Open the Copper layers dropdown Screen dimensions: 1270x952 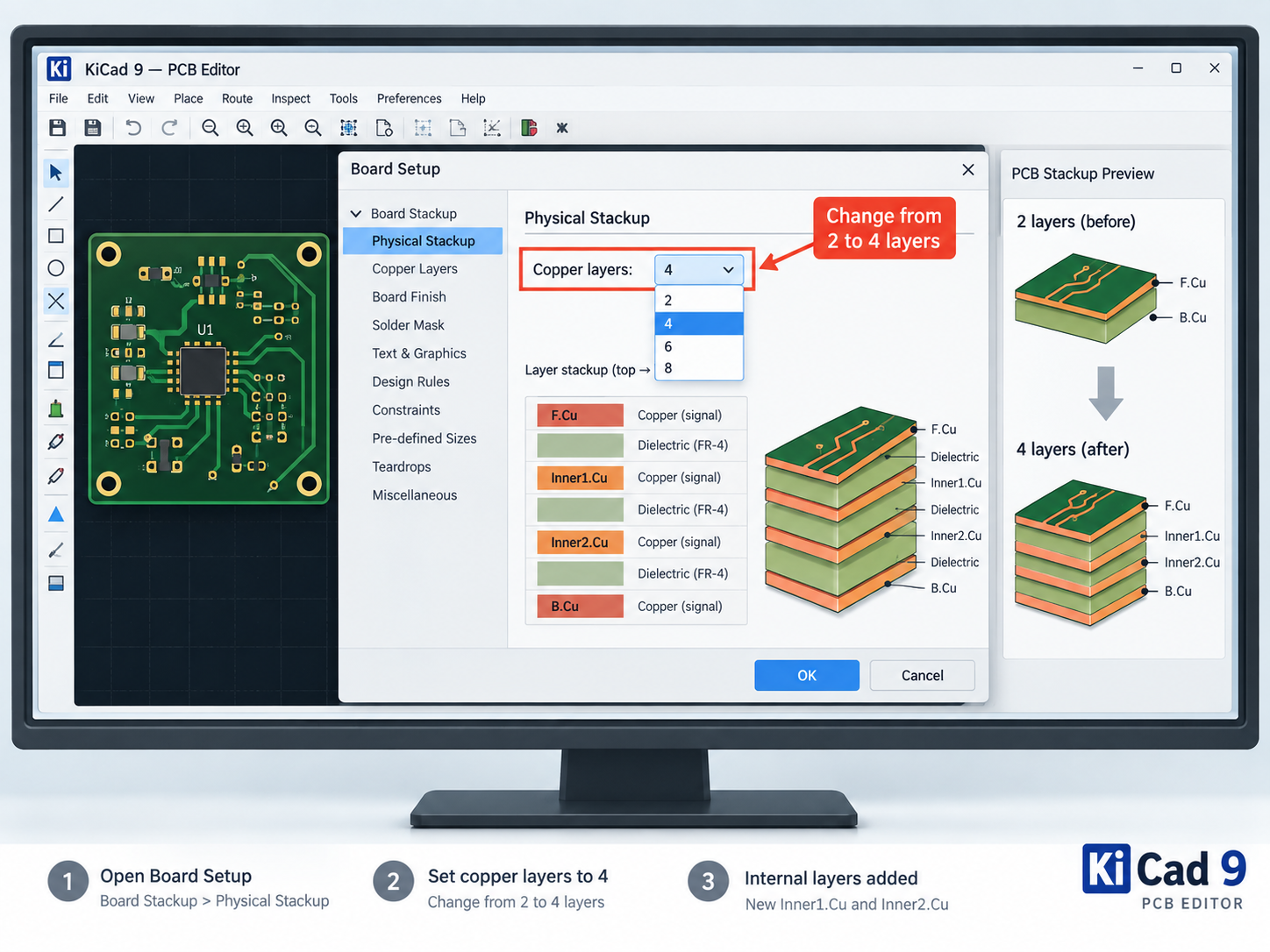click(699, 270)
